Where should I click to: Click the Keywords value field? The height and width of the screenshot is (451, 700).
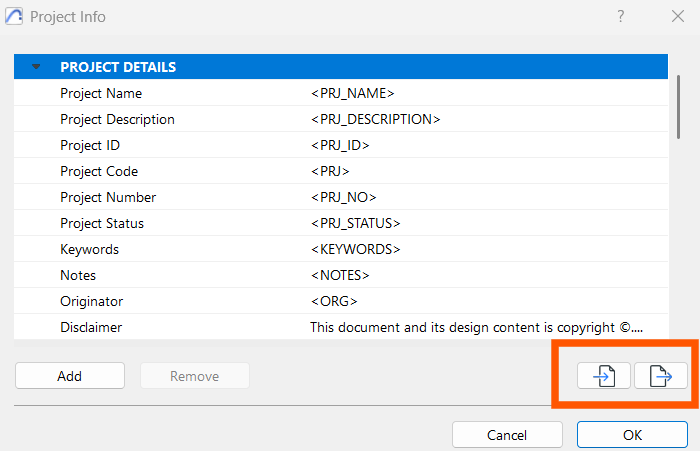pos(488,249)
